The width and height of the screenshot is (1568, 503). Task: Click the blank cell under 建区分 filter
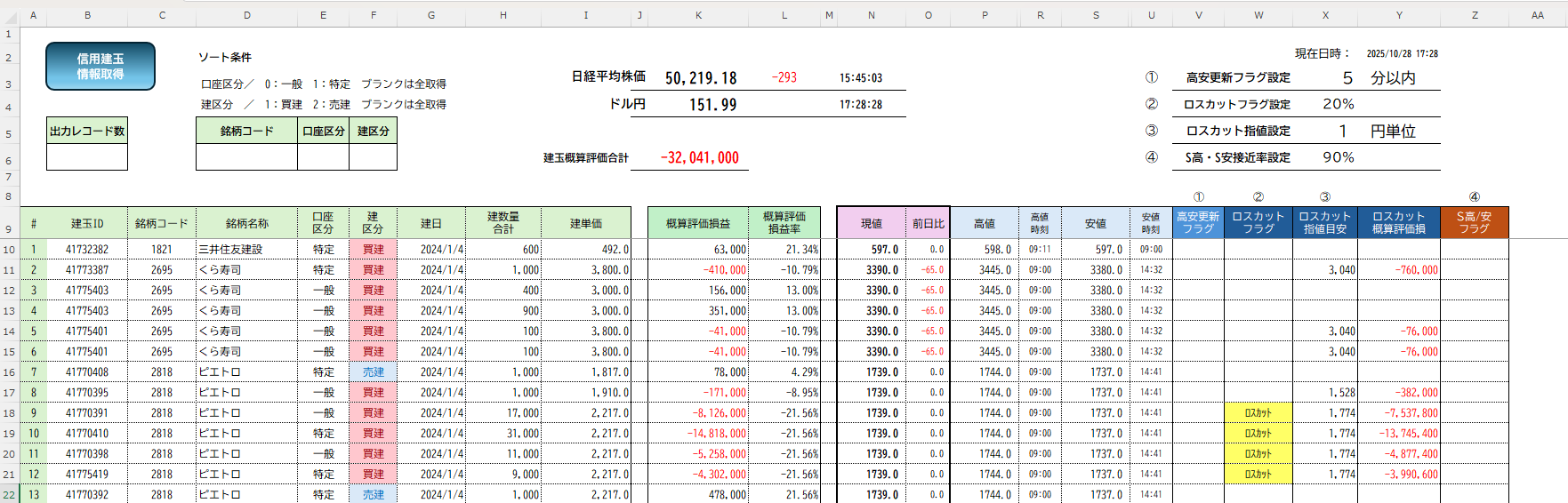coord(373,157)
